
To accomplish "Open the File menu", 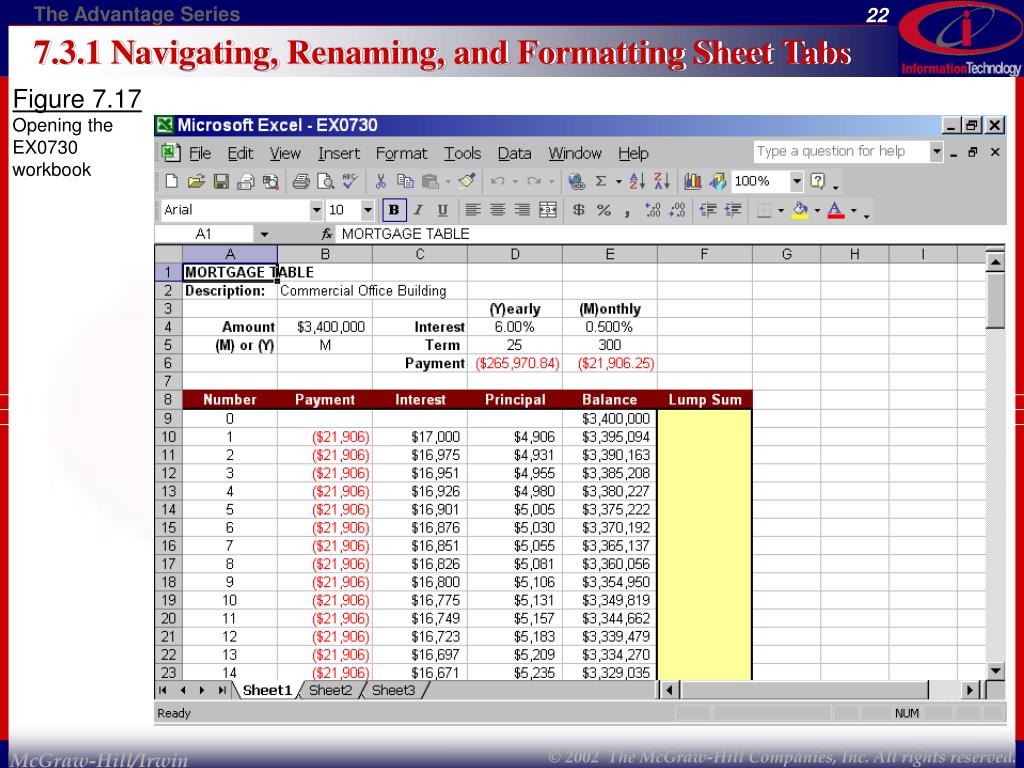I will click(x=200, y=153).
